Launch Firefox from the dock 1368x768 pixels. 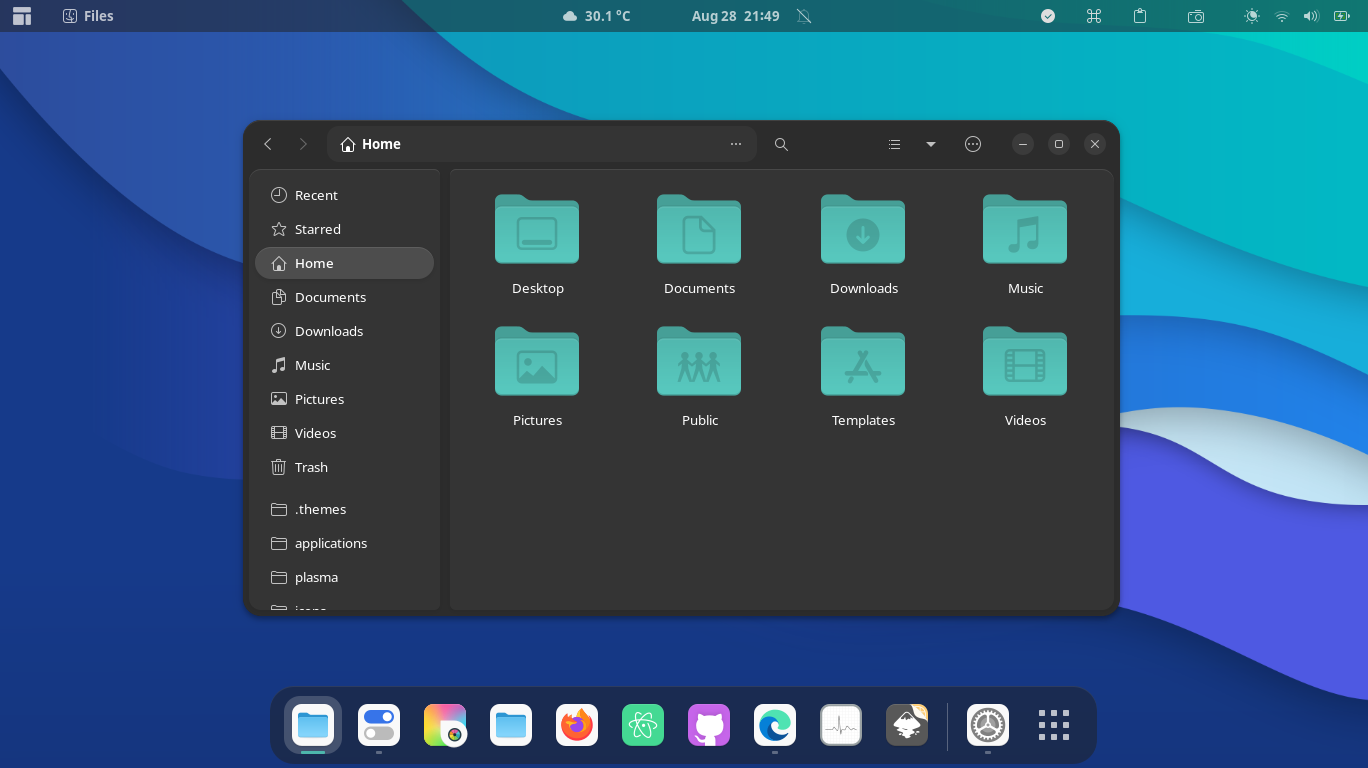coord(577,725)
